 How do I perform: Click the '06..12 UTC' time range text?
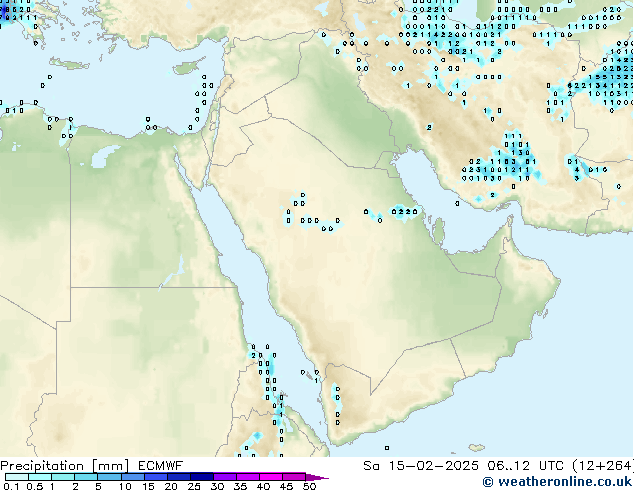point(525,466)
